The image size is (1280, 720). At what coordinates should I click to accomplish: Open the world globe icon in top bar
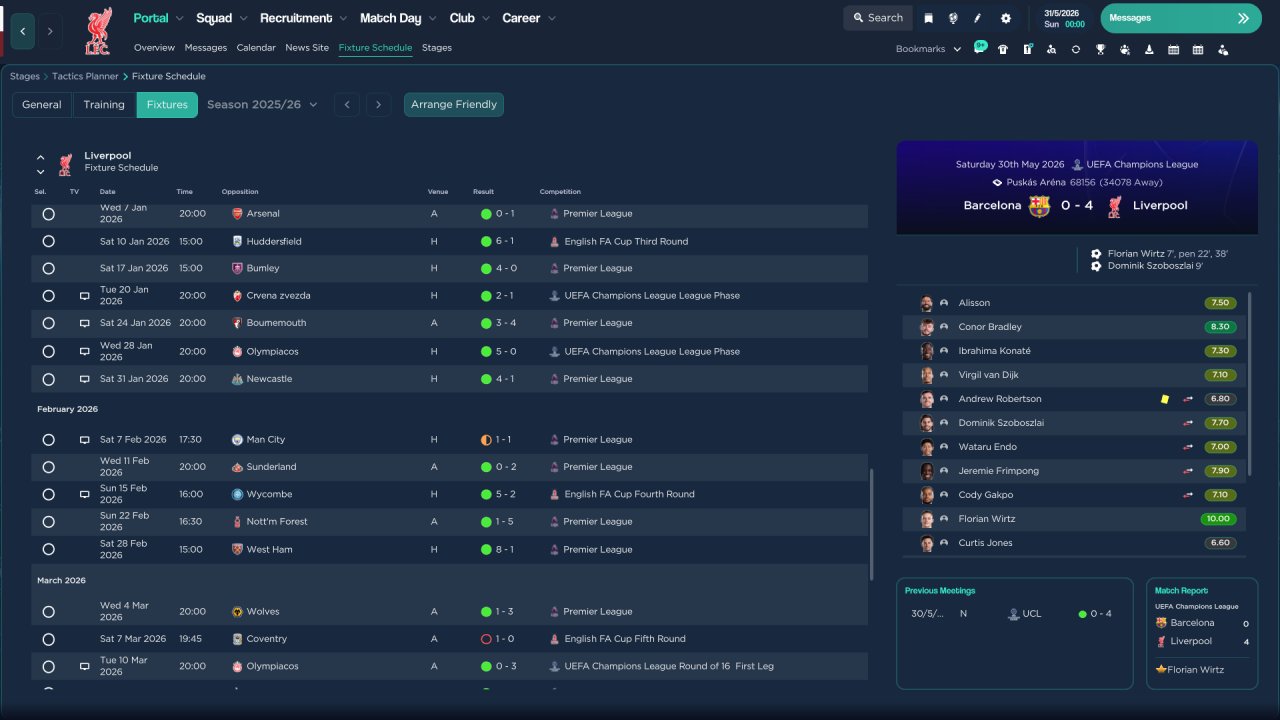(x=953, y=18)
